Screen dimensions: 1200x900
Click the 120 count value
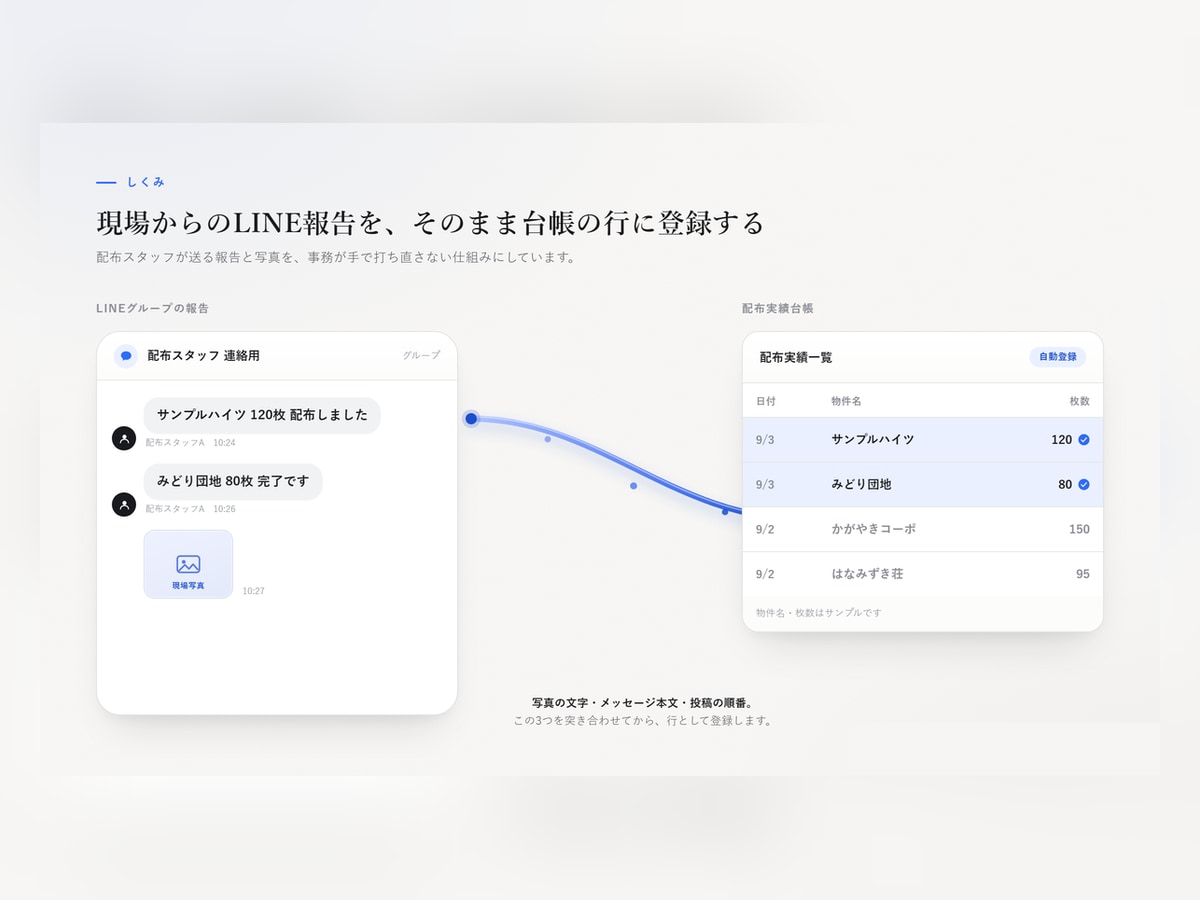(1061, 439)
